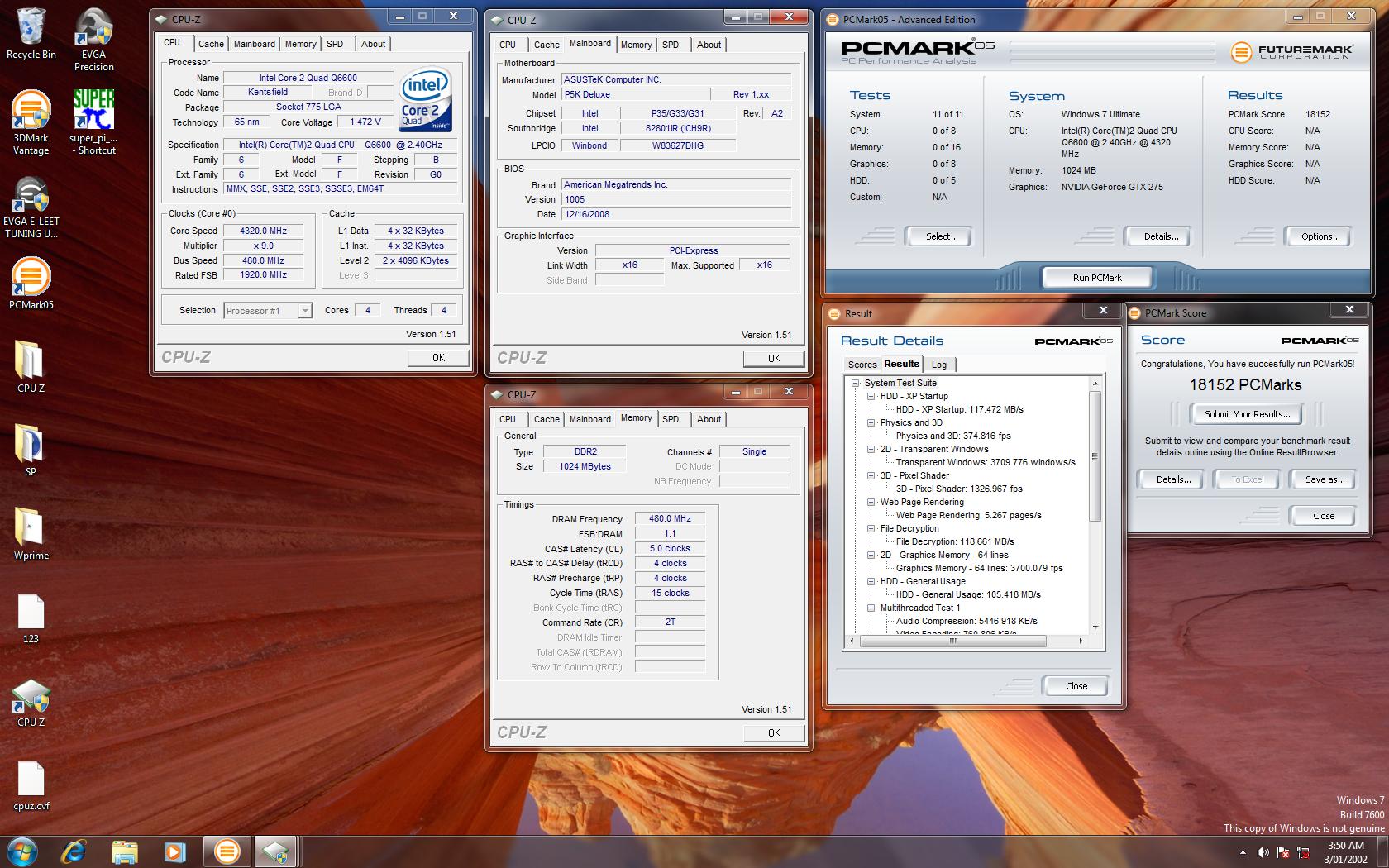1389x868 pixels.
Task: Click the clock showing 3:50 AM
Action: (x=1345, y=846)
